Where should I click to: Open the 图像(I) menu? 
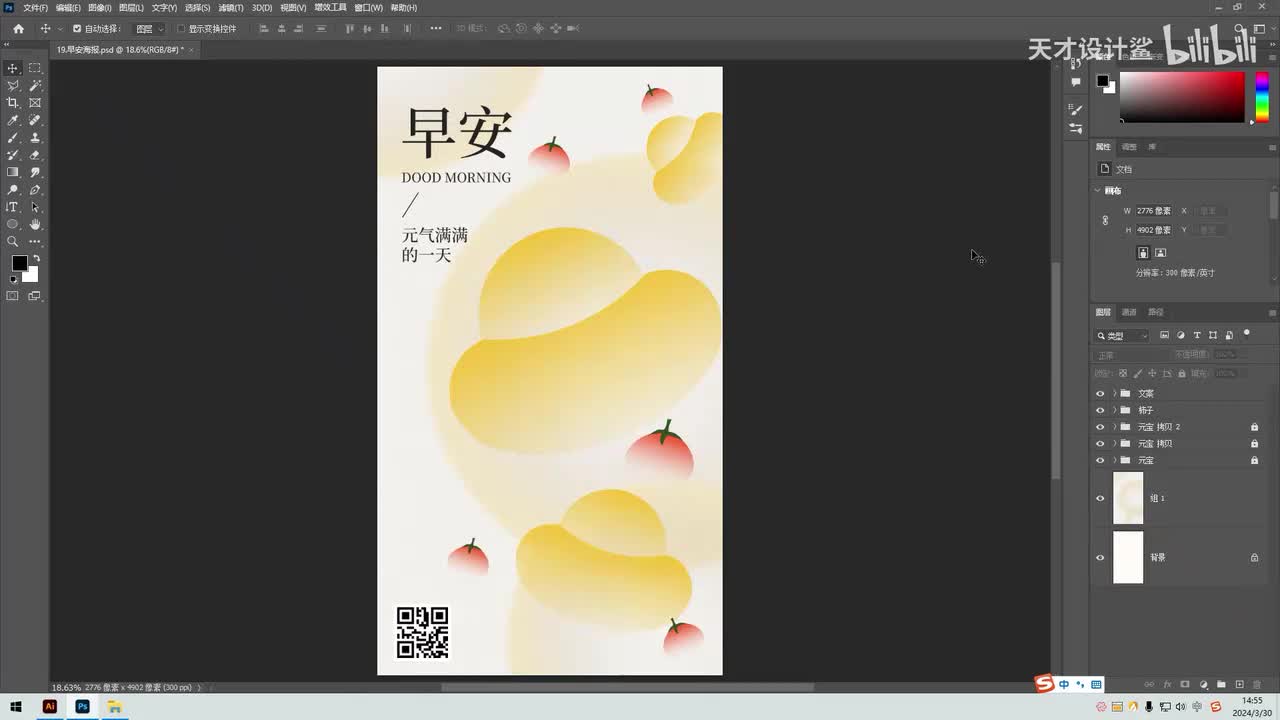click(100, 7)
